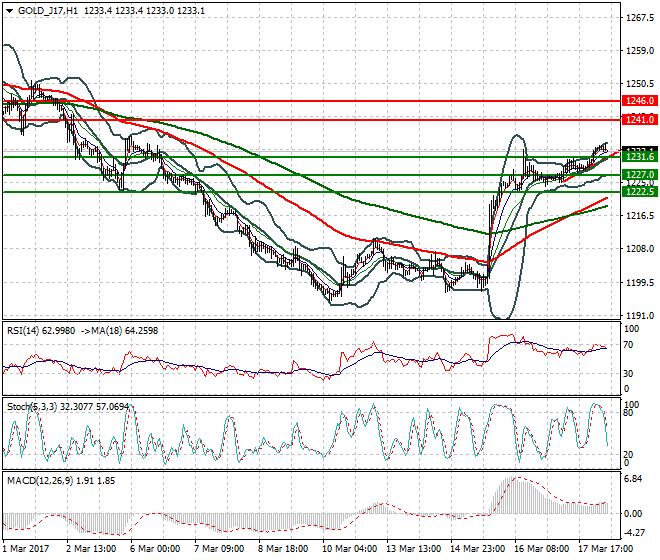Click the RSI scale level 70
The image size is (660, 560).
click(x=628, y=345)
